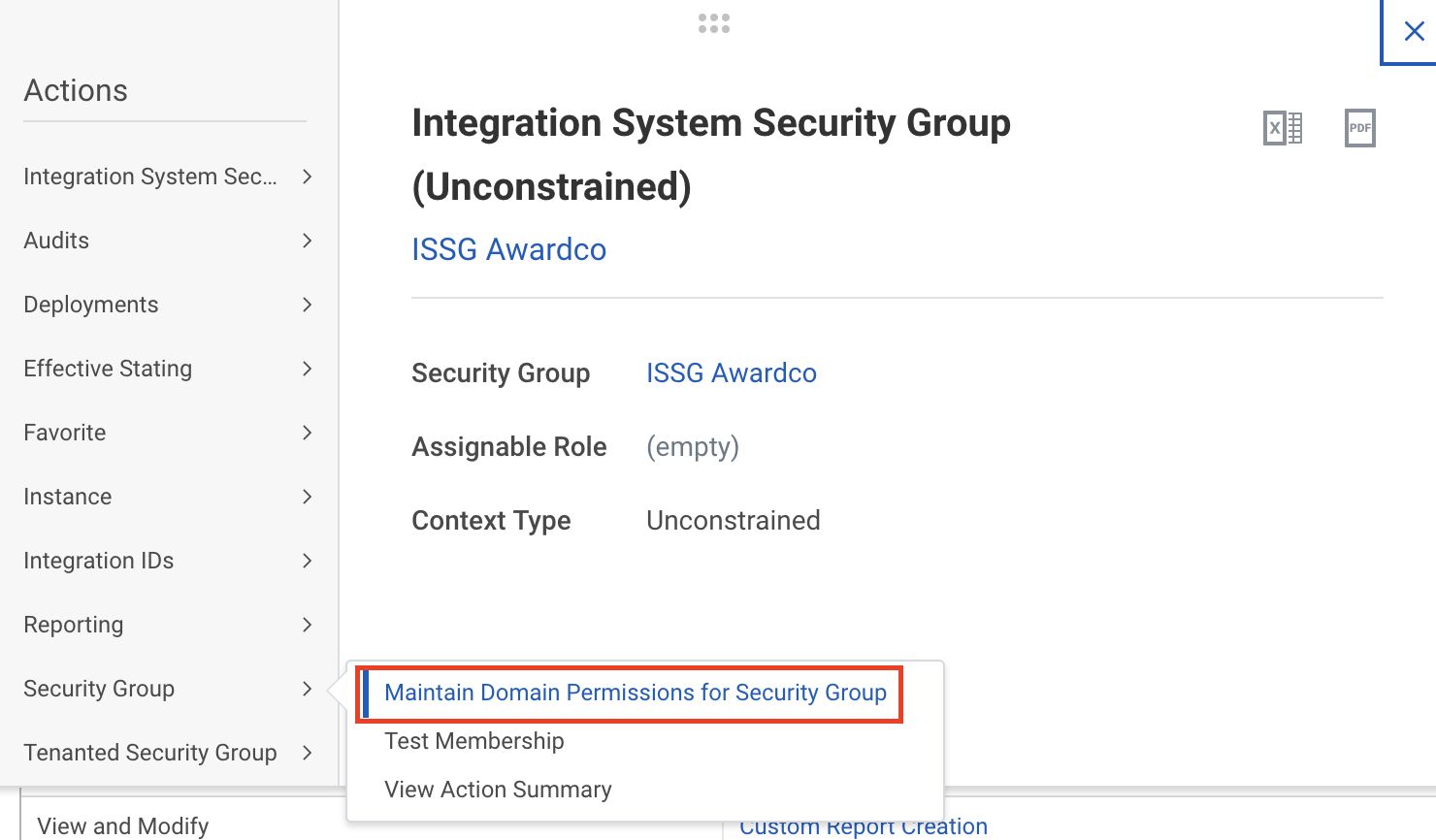The height and width of the screenshot is (840, 1436).
Task: Click the View and Modify section label
Action: (122, 825)
